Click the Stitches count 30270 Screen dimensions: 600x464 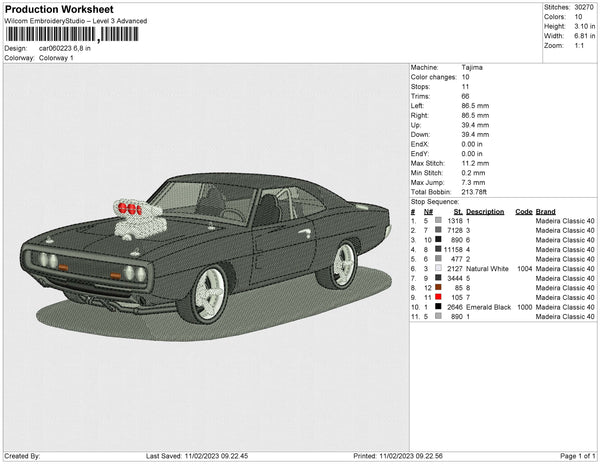(582, 9)
